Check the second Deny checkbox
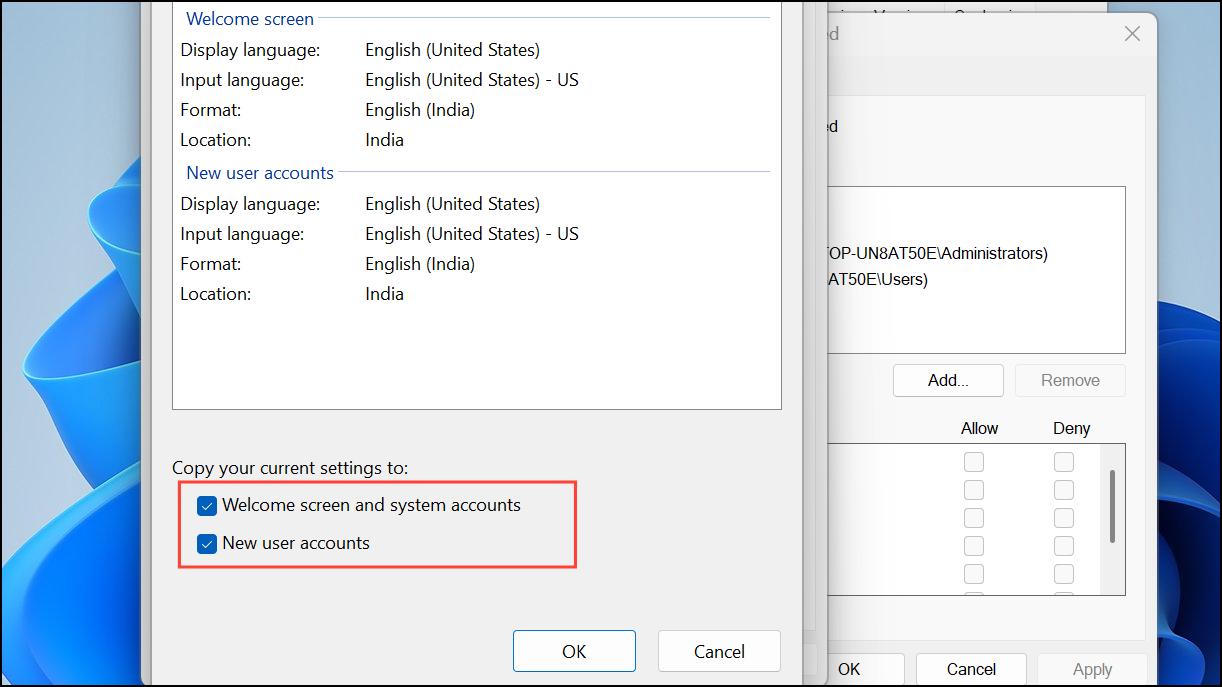This screenshot has width=1222, height=687. [x=1064, y=490]
